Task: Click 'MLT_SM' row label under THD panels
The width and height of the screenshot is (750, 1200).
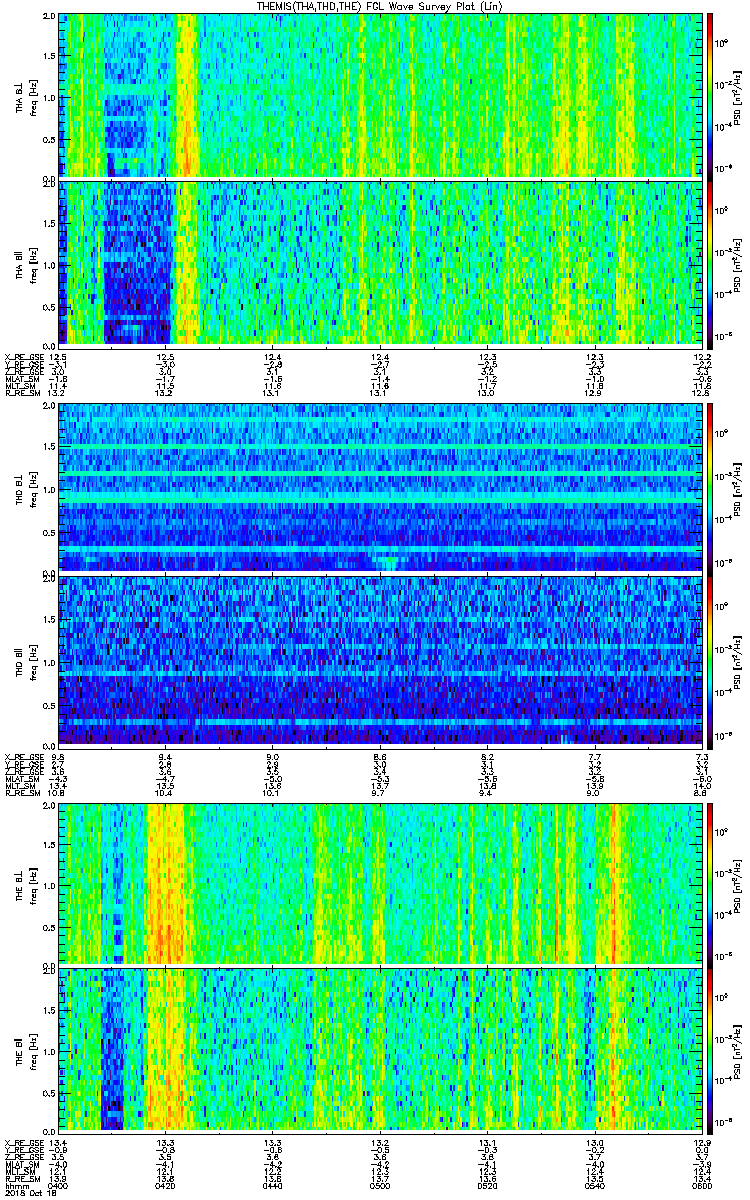Action: [x=19, y=786]
